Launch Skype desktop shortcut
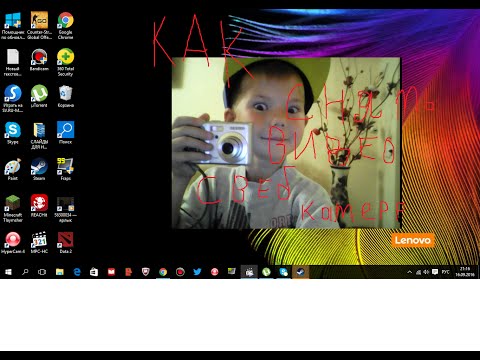480x360 pixels. pyautogui.click(x=13, y=133)
